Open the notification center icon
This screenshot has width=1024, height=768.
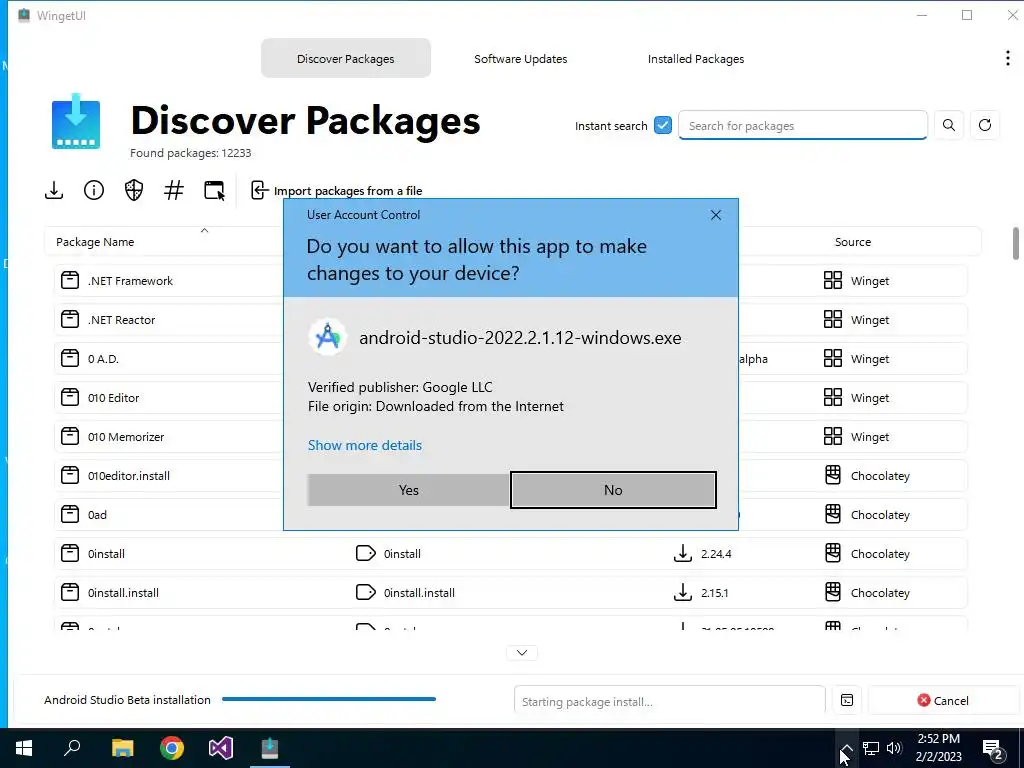[x=993, y=748]
